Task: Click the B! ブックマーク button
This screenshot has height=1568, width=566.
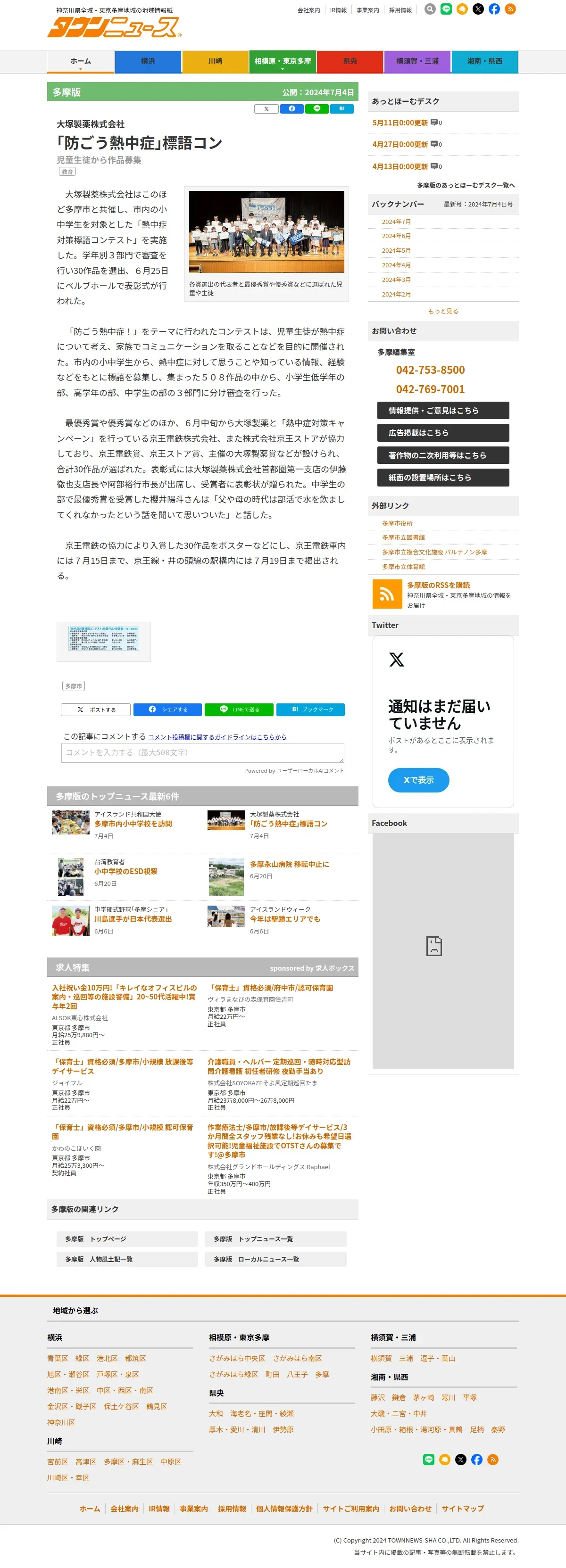Action: point(311,710)
